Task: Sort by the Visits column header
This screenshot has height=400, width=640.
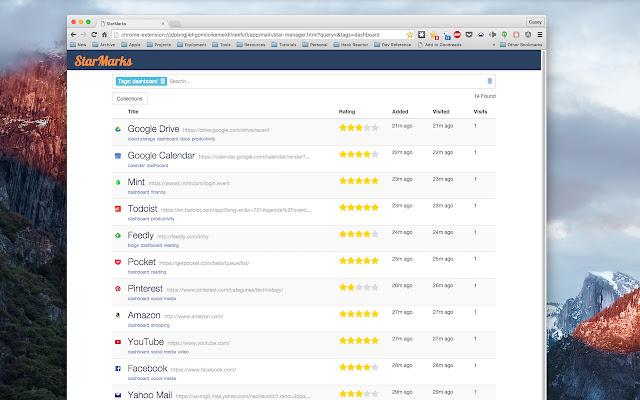Action: (480, 112)
